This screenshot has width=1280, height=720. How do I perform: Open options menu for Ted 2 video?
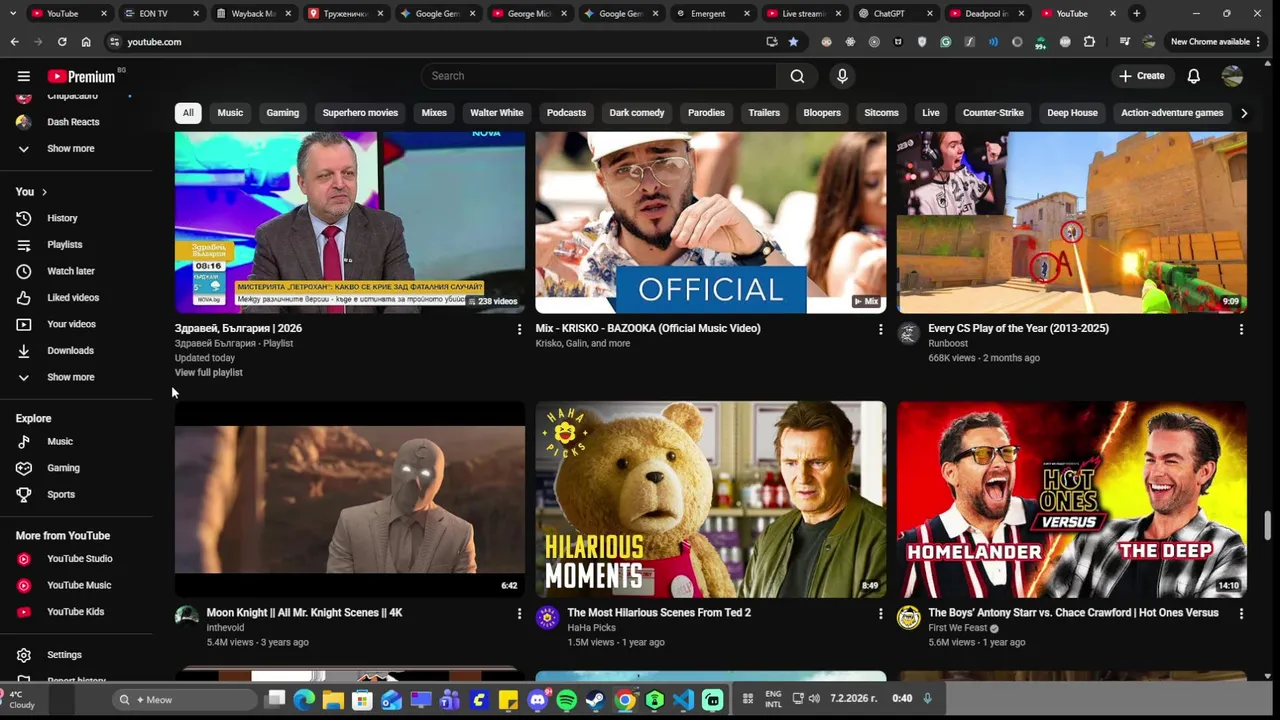point(880,613)
